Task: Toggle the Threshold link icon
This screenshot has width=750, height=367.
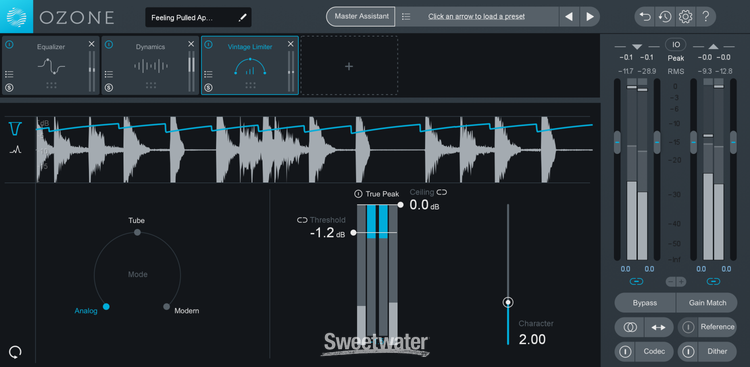Action: (302, 220)
